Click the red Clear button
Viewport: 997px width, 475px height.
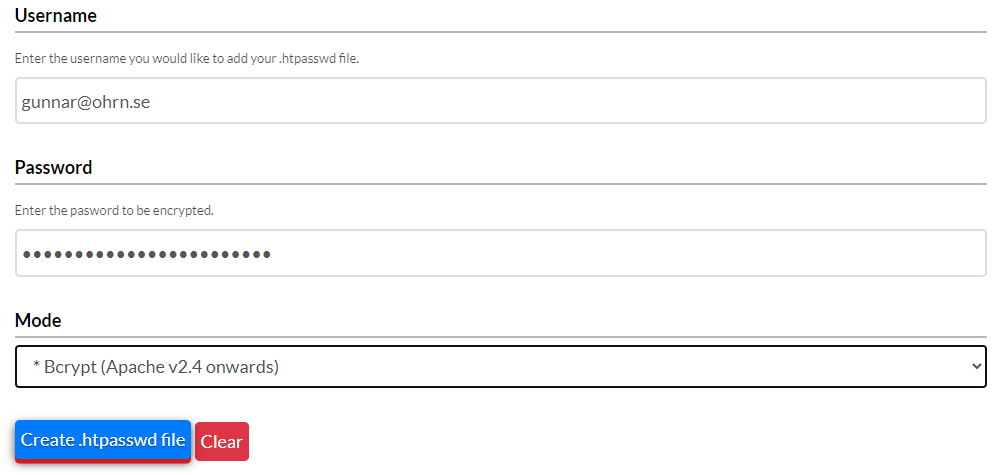(x=222, y=441)
